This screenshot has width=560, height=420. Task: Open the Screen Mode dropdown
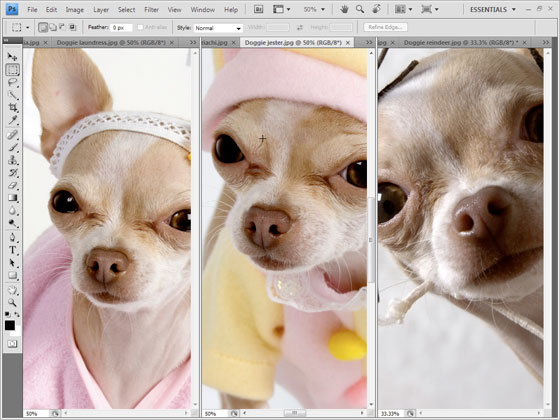430,9
